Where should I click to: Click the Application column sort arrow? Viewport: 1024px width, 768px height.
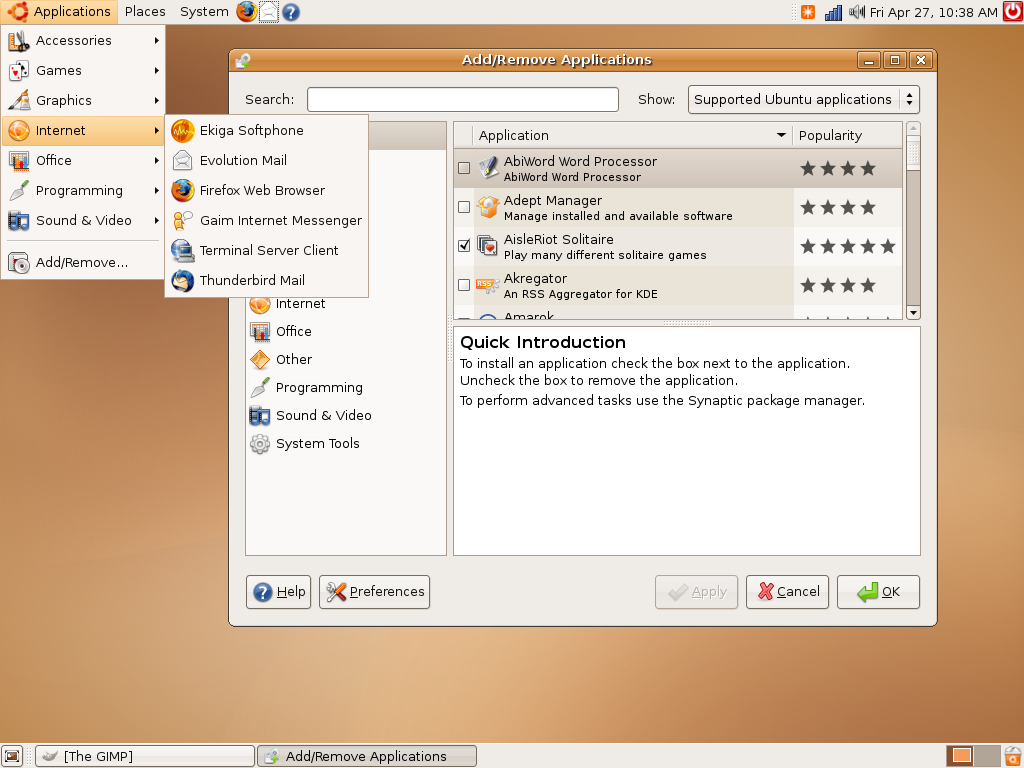[x=781, y=135]
